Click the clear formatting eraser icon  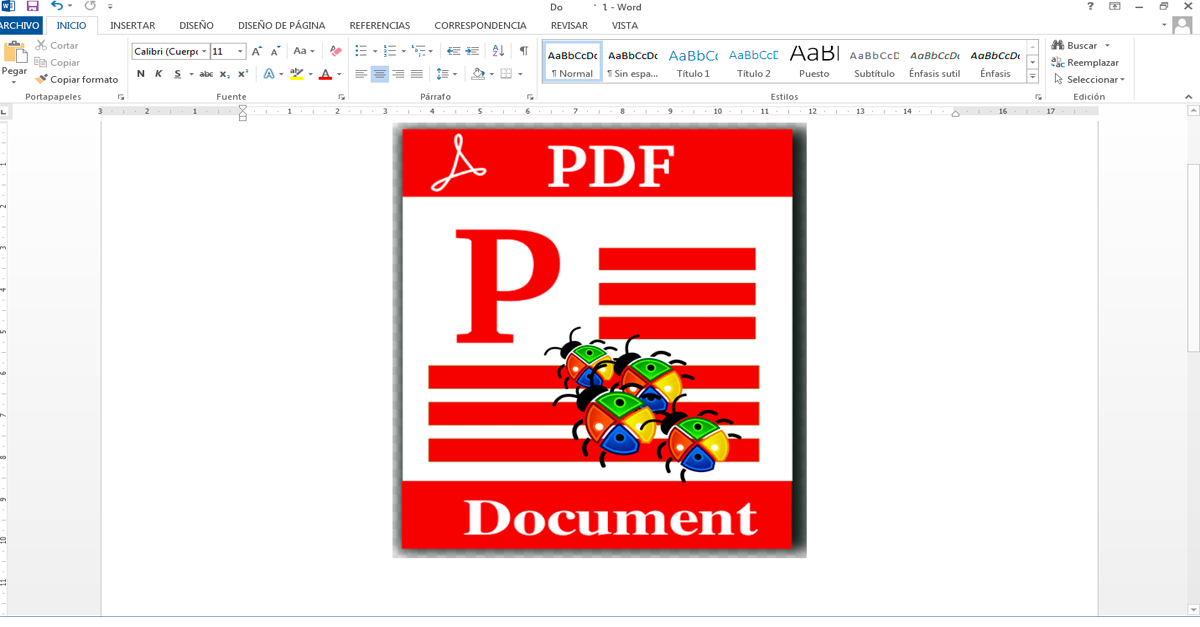335,51
